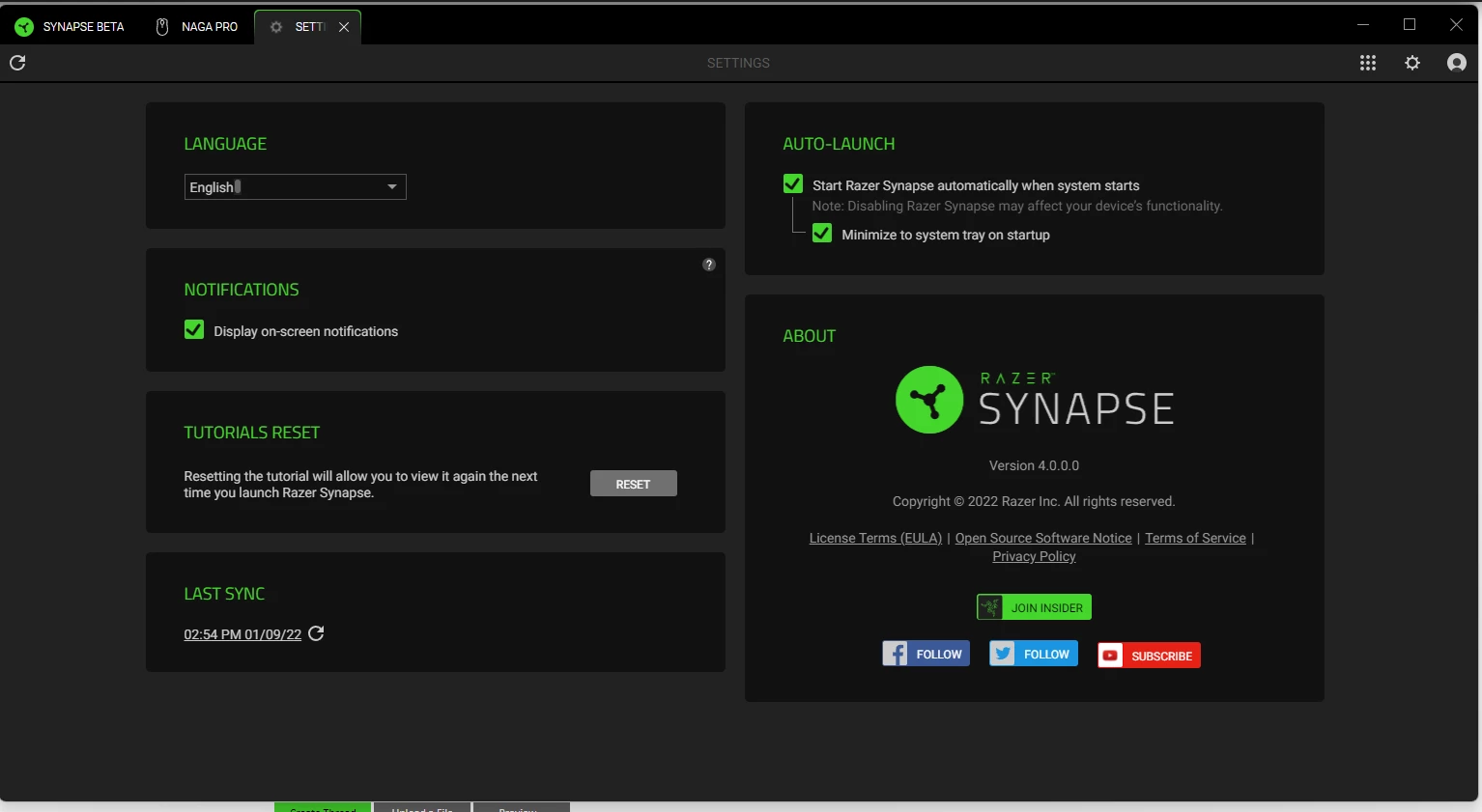Image resolution: width=1482 pixels, height=812 pixels.
Task: Maximize the Synapse window
Action: coord(1410,25)
